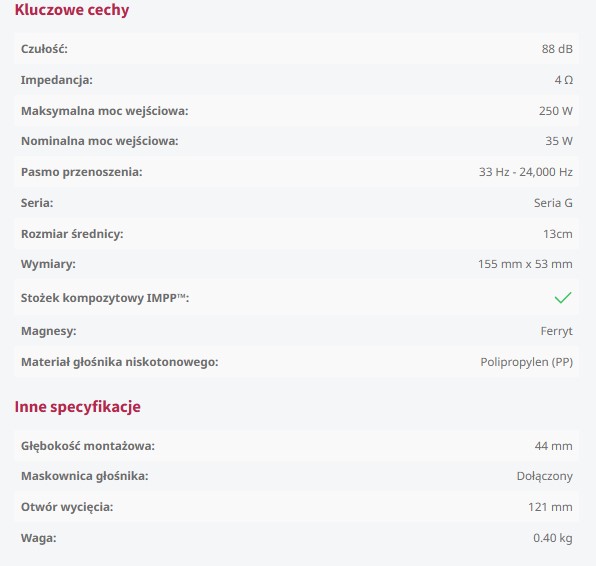Click the 88 dB sensitivity value
The image size is (596, 566).
tap(557, 49)
